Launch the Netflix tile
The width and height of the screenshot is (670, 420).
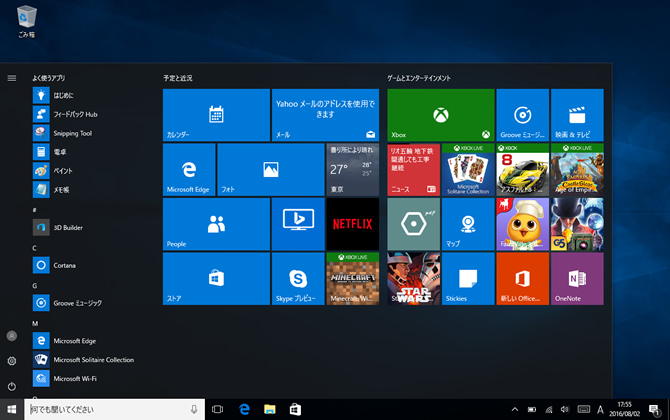(352, 223)
